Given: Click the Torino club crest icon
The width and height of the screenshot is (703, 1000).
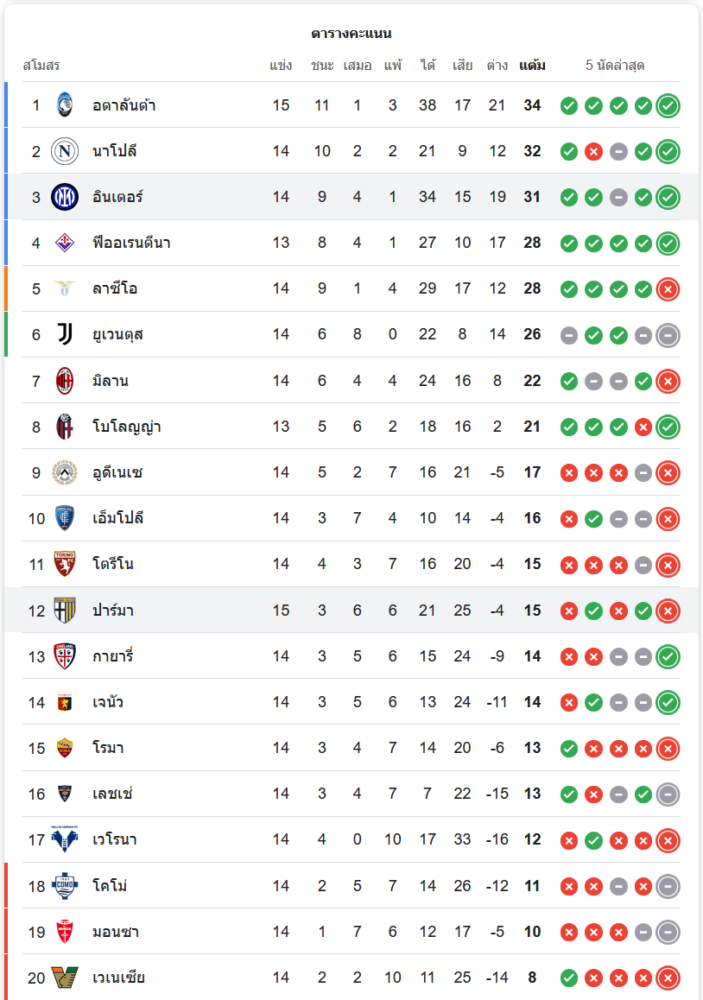Looking at the screenshot, I should point(65,564).
